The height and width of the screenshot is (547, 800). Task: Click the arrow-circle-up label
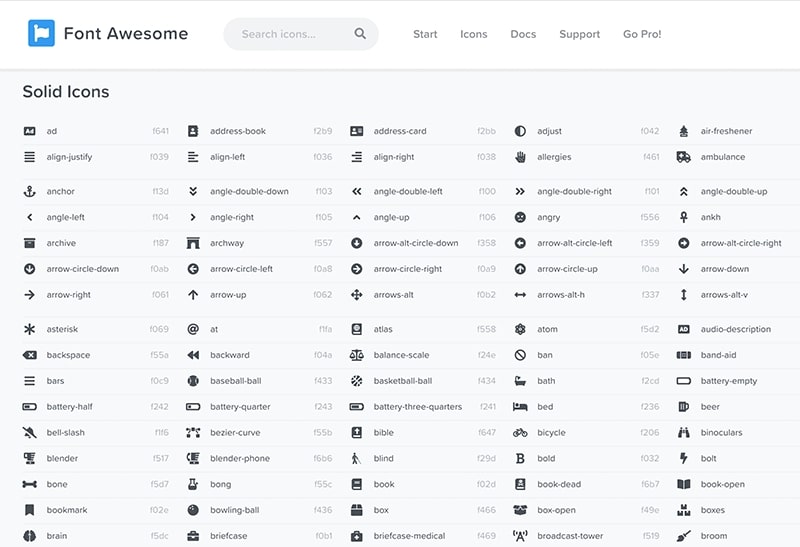tap(567, 269)
